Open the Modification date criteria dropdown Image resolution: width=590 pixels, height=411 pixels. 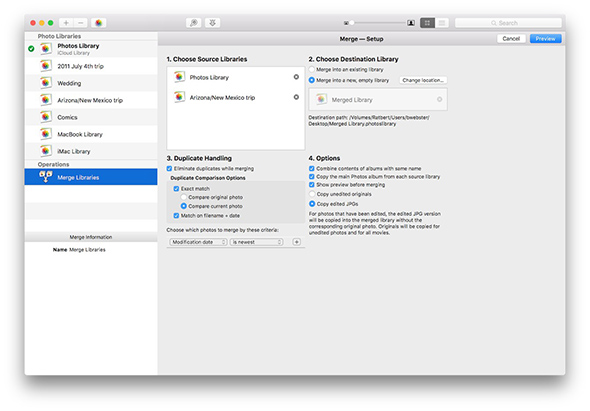(198, 242)
